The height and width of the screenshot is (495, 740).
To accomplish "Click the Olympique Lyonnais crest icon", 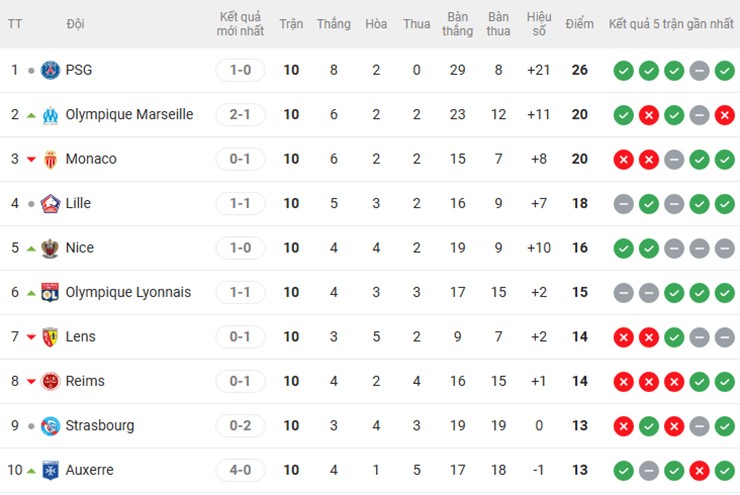I will tap(50, 292).
